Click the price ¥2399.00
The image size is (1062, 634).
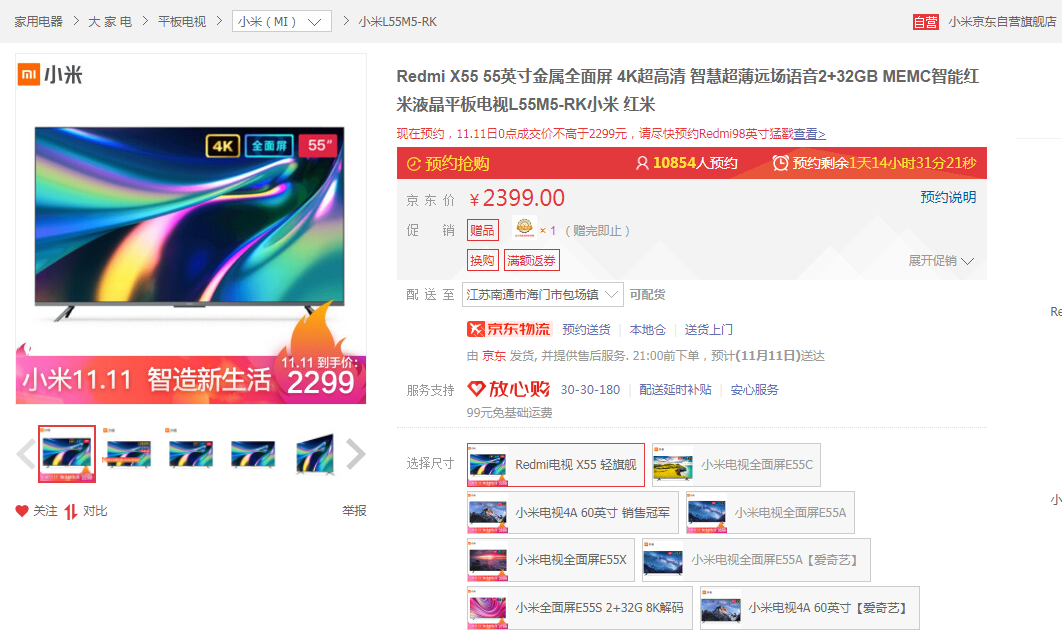517,198
